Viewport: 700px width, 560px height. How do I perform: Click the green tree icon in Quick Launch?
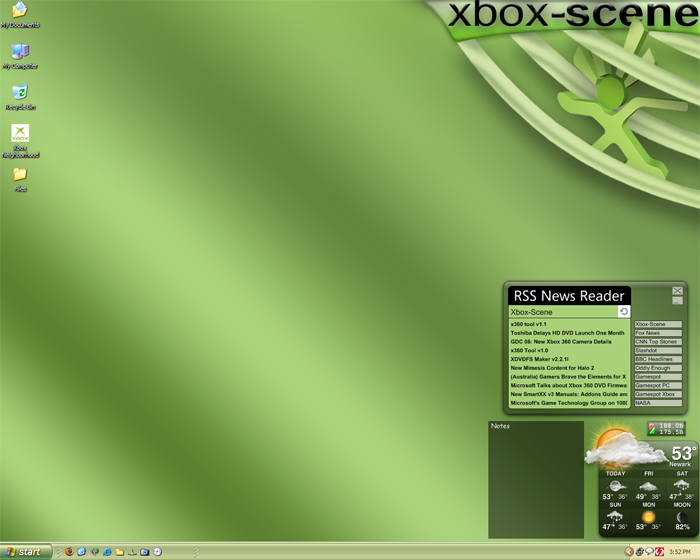(x=95, y=552)
